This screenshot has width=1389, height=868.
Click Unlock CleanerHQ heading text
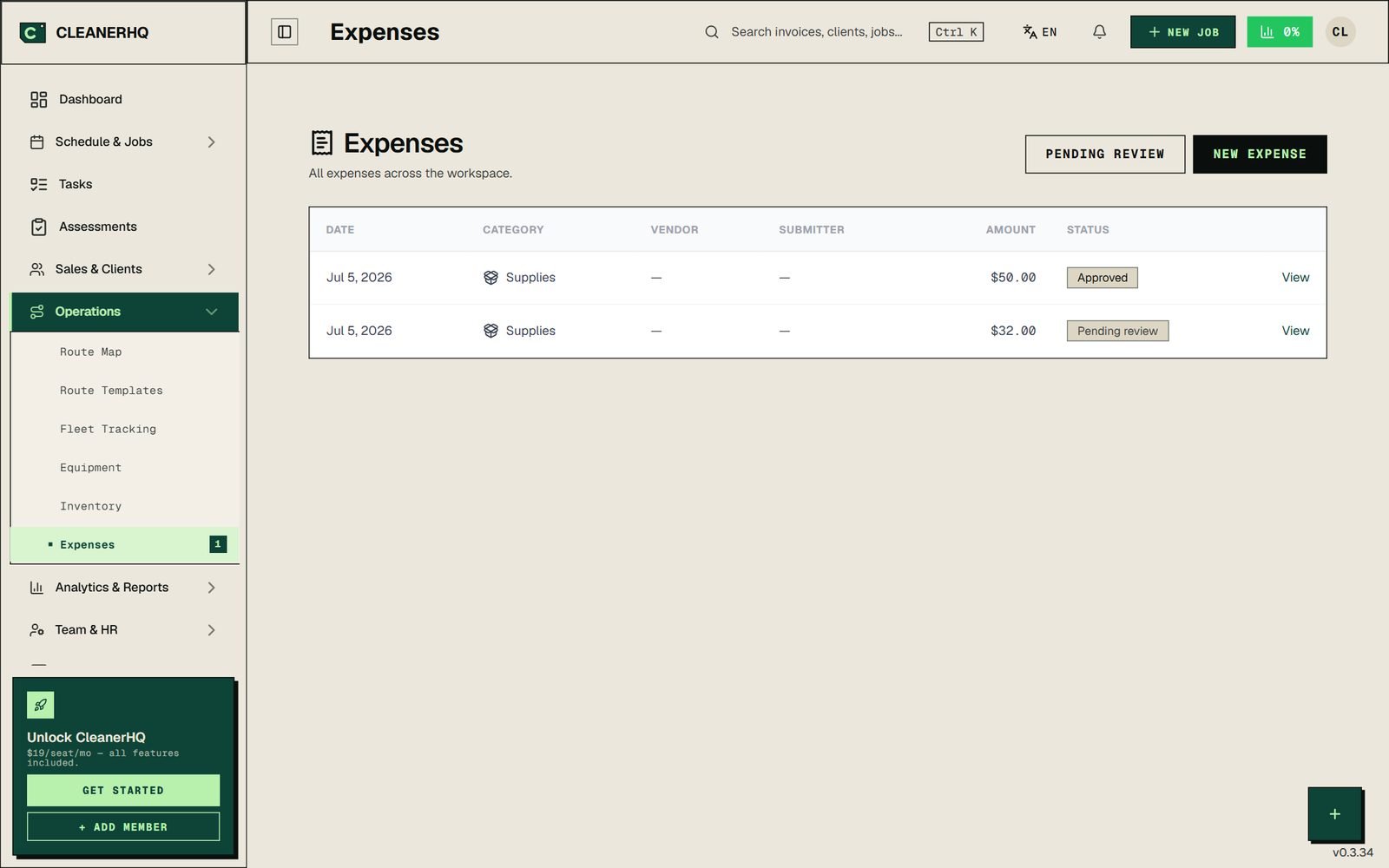tap(86, 738)
